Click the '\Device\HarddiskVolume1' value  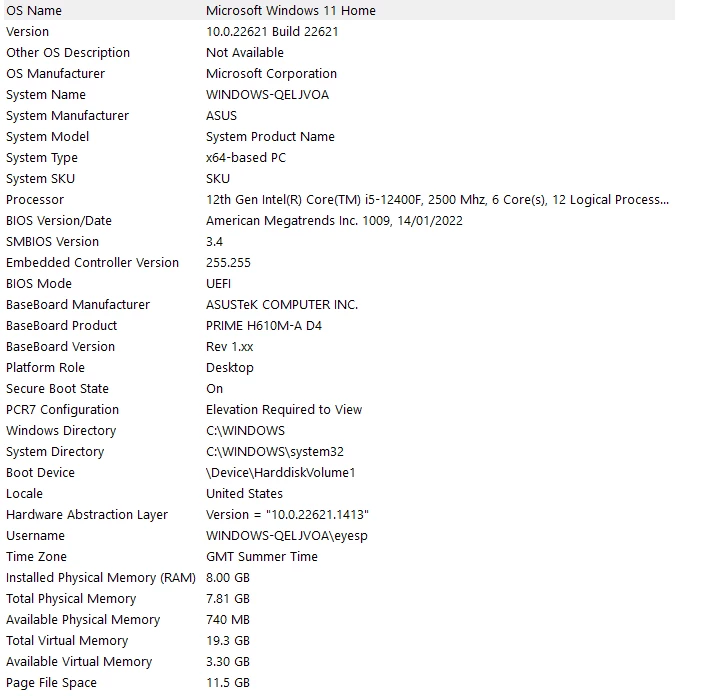coord(281,473)
